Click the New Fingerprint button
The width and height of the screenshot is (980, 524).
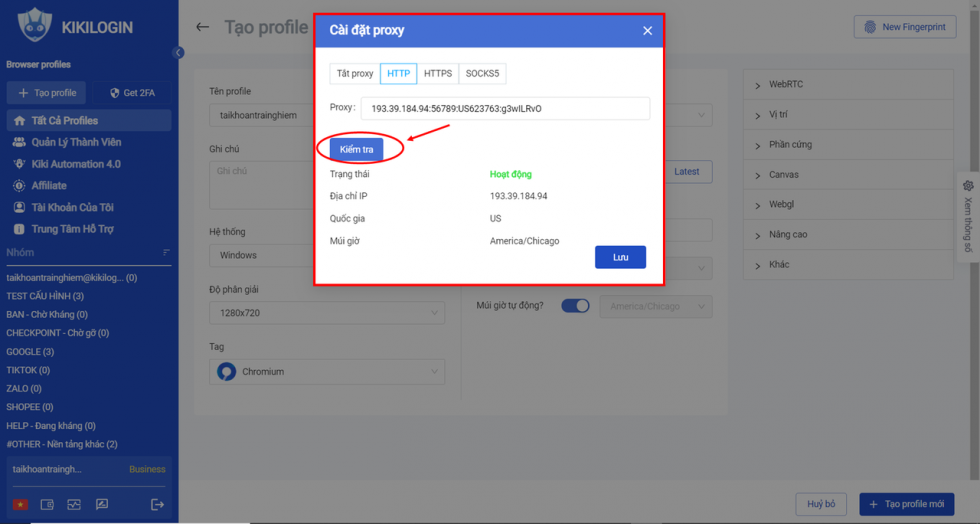pyautogui.click(x=905, y=27)
